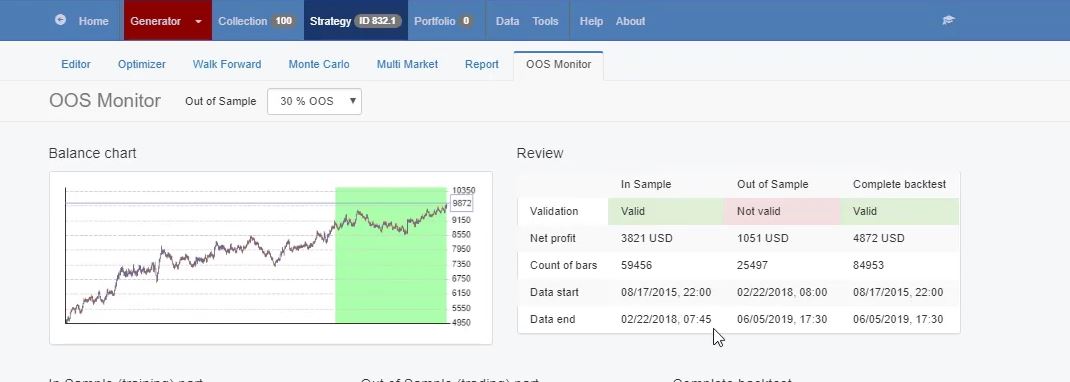Image resolution: width=1070 pixels, height=382 pixels.
Task: Click the Net profit row label
Action: 553,238
